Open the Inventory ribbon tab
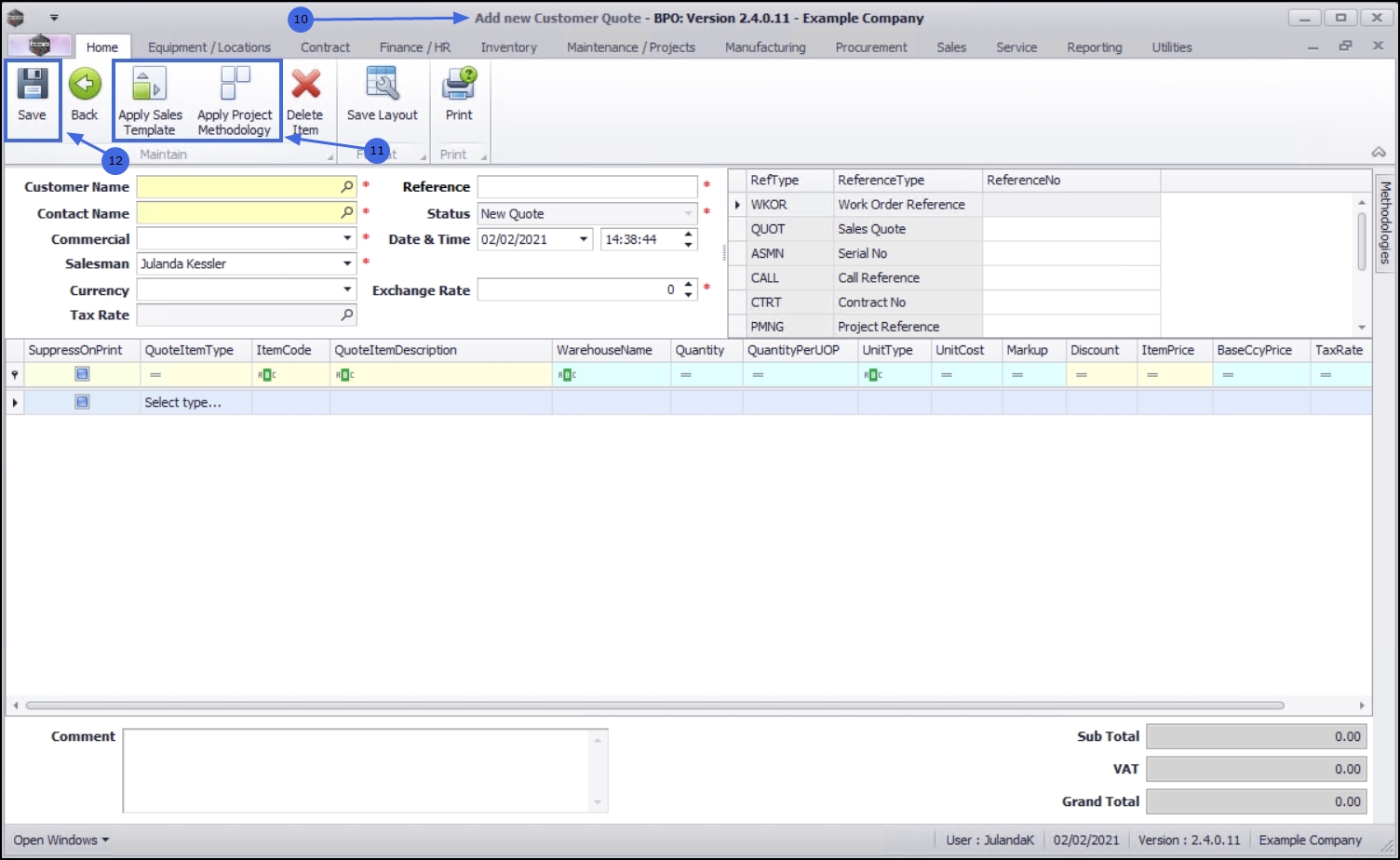The image size is (1400, 860). tap(508, 47)
